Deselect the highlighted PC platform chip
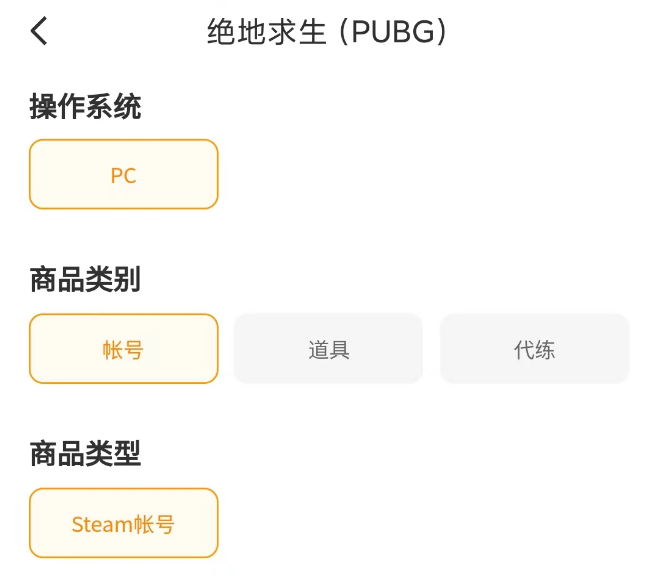Screen dimensions: 648x576 point(124,175)
